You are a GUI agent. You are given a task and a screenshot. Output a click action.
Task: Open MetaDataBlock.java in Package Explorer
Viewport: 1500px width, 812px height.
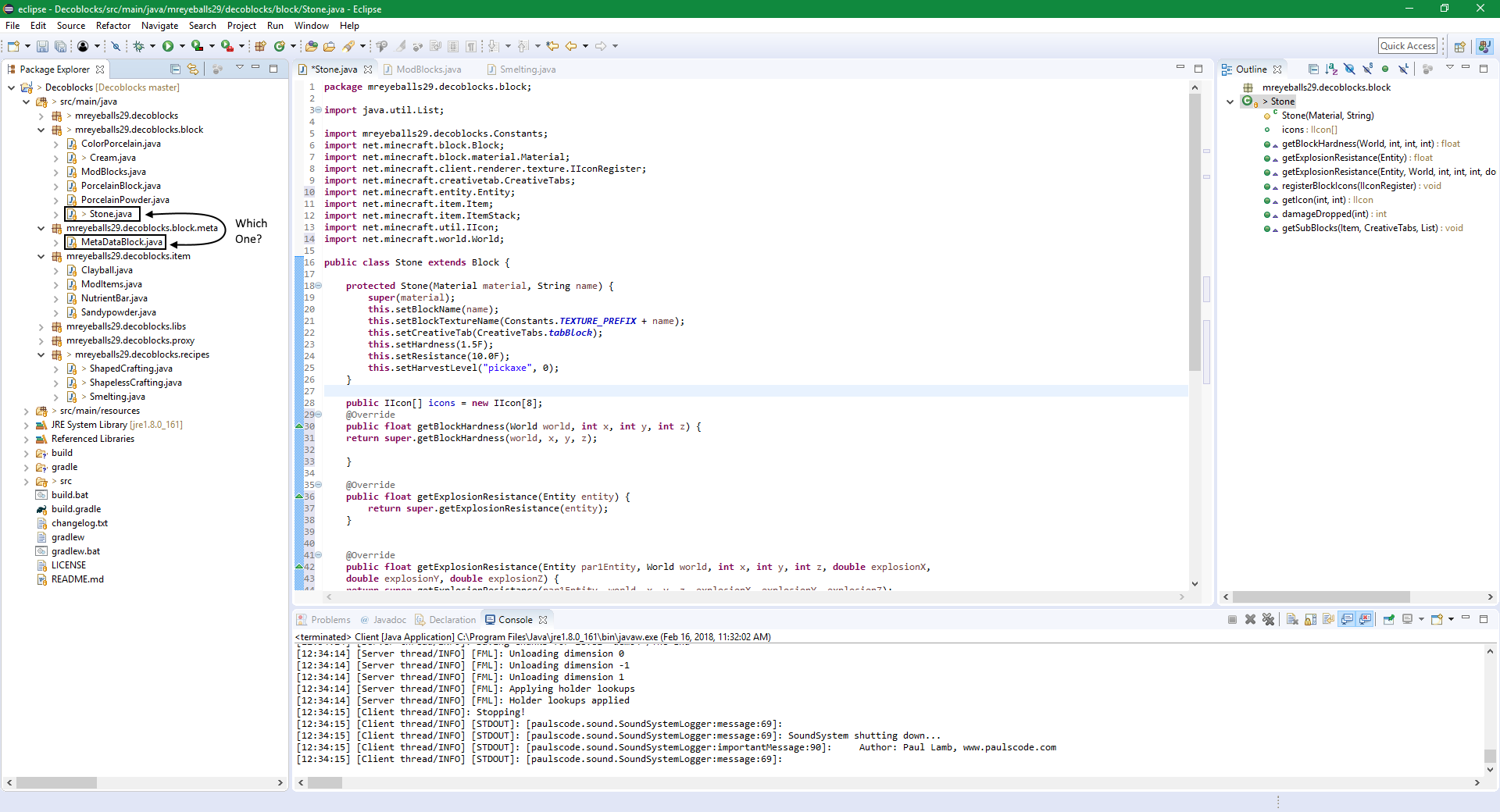(121, 242)
